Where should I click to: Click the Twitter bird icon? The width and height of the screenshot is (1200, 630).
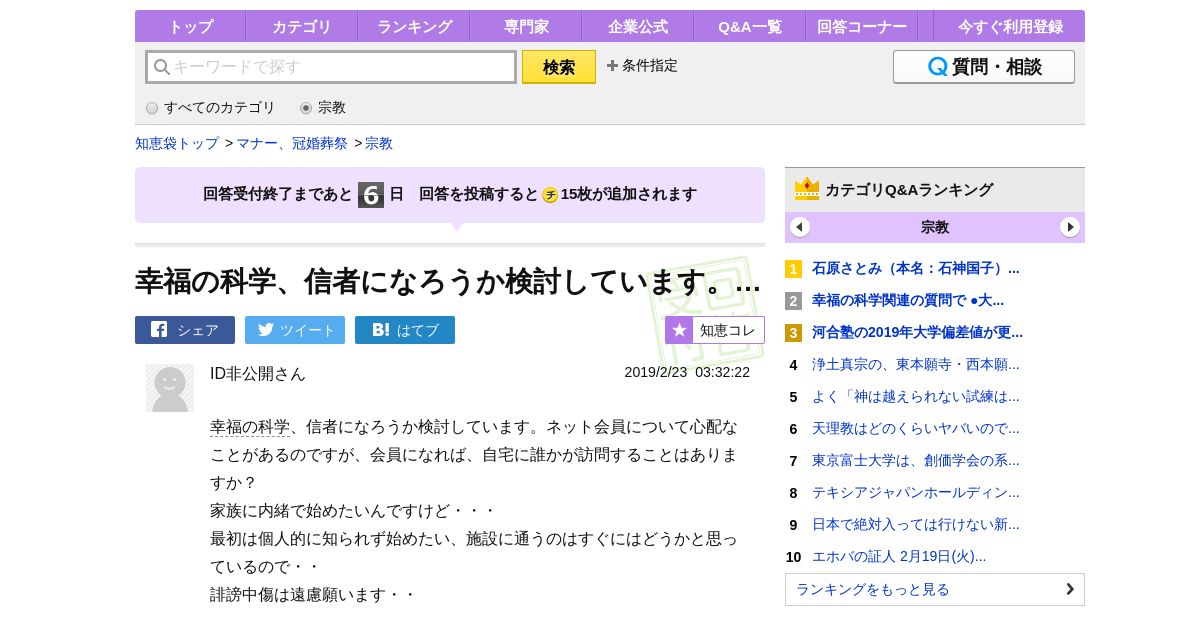[x=266, y=329]
